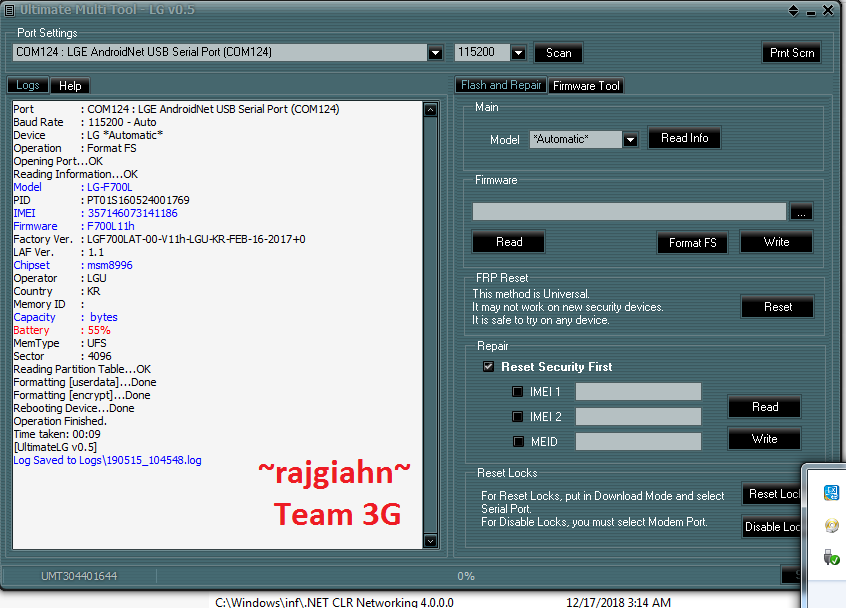This screenshot has height=608, width=846.
Task: Switch to the Logs tab
Action: [28, 85]
